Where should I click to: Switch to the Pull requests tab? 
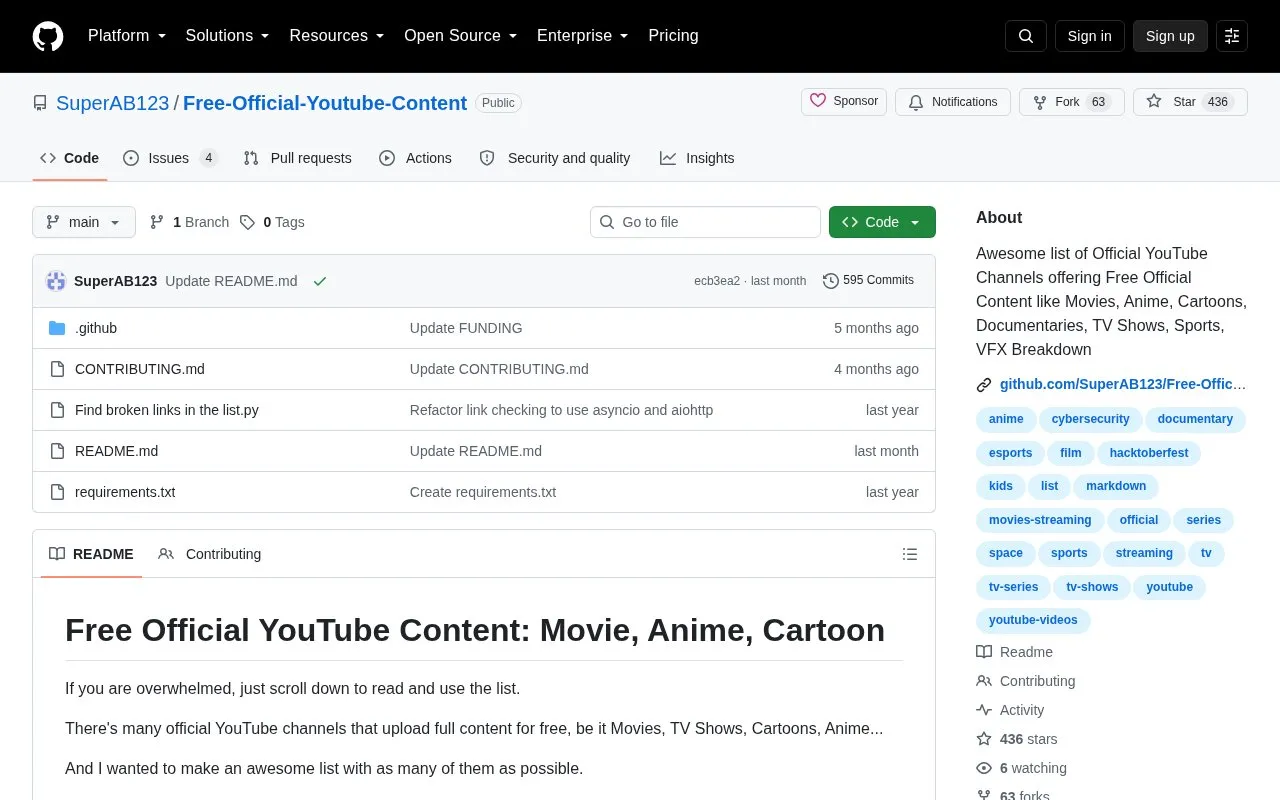[x=298, y=158]
